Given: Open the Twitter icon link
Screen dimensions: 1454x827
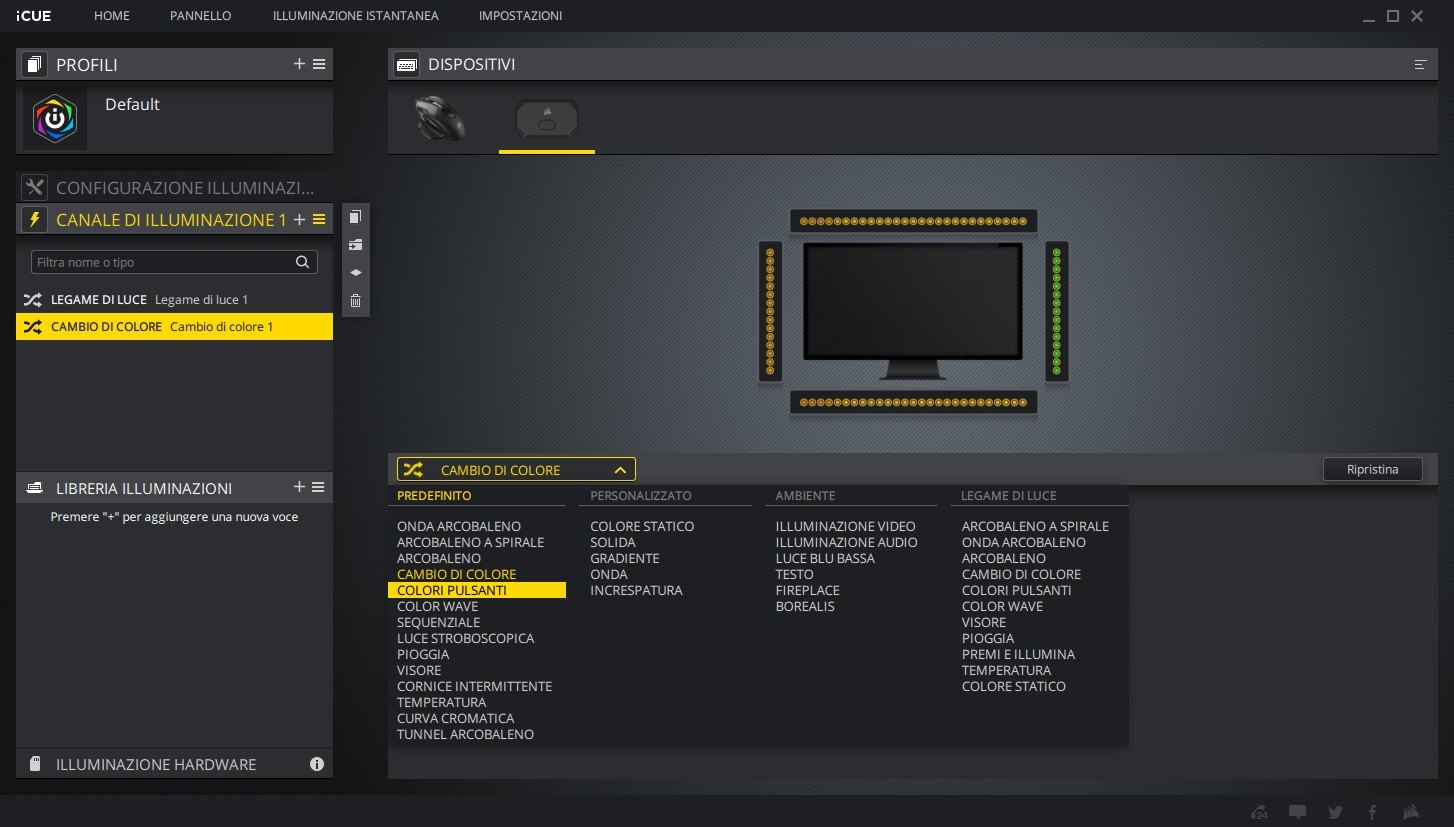Looking at the screenshot, I should [x=1335, y=812].
